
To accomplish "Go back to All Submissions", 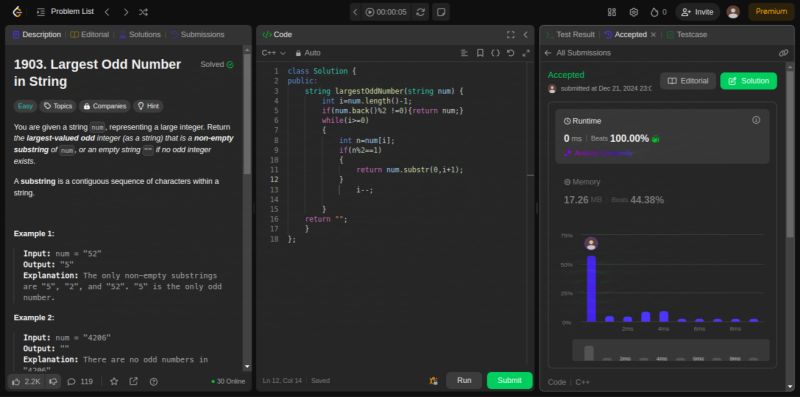I will pos(577,53).
